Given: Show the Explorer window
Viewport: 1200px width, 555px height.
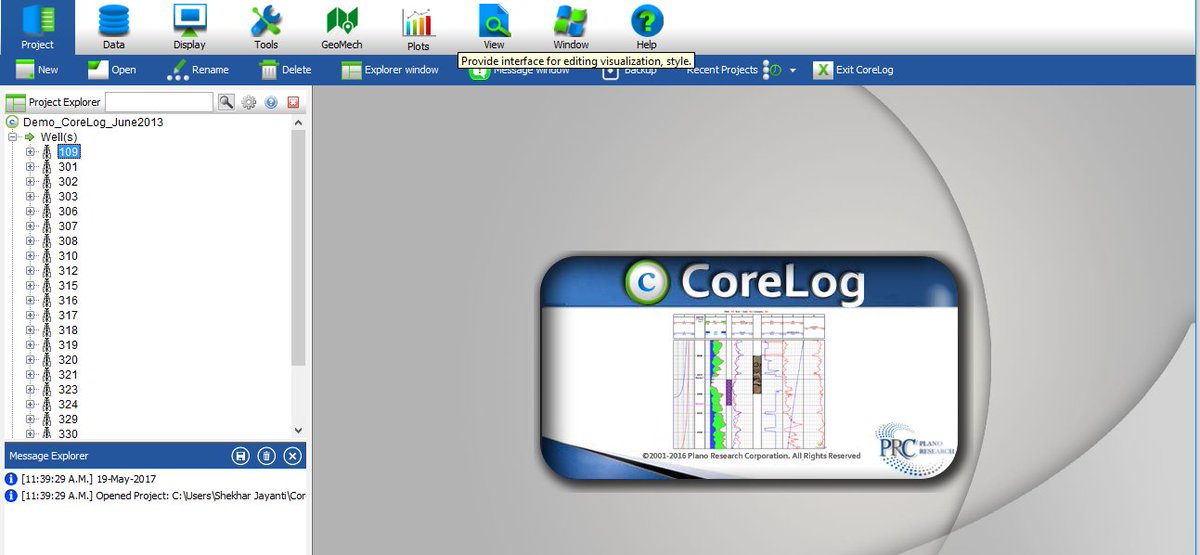Looking at the screenshot, I should (x=389, y=70).
